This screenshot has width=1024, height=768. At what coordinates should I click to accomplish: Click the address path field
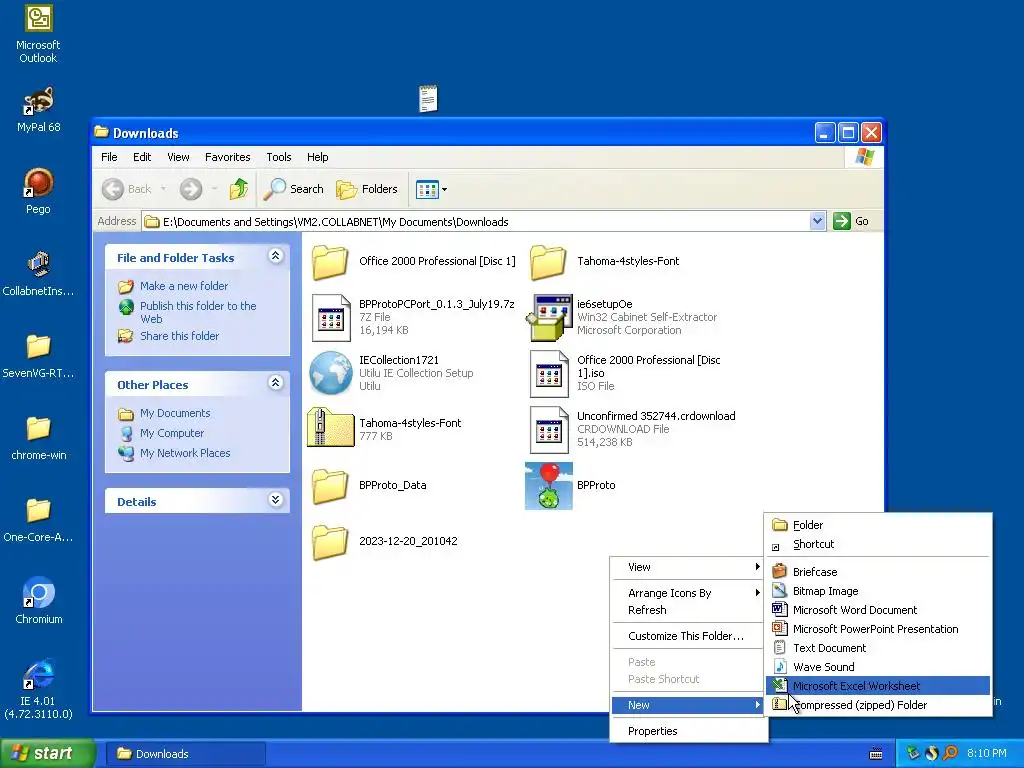pyautogui.click(x=475, y=221)
